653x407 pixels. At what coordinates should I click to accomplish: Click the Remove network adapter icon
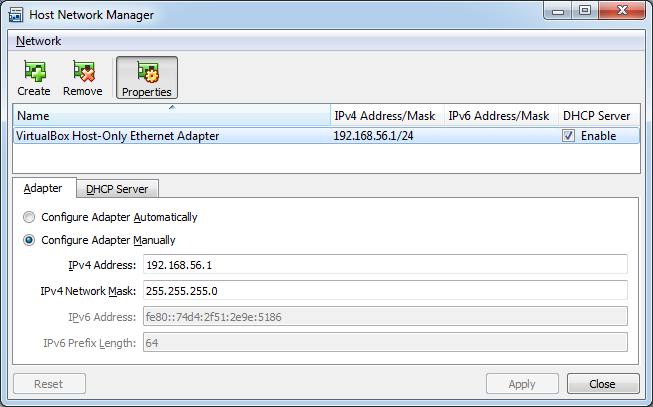pos(84,71)
